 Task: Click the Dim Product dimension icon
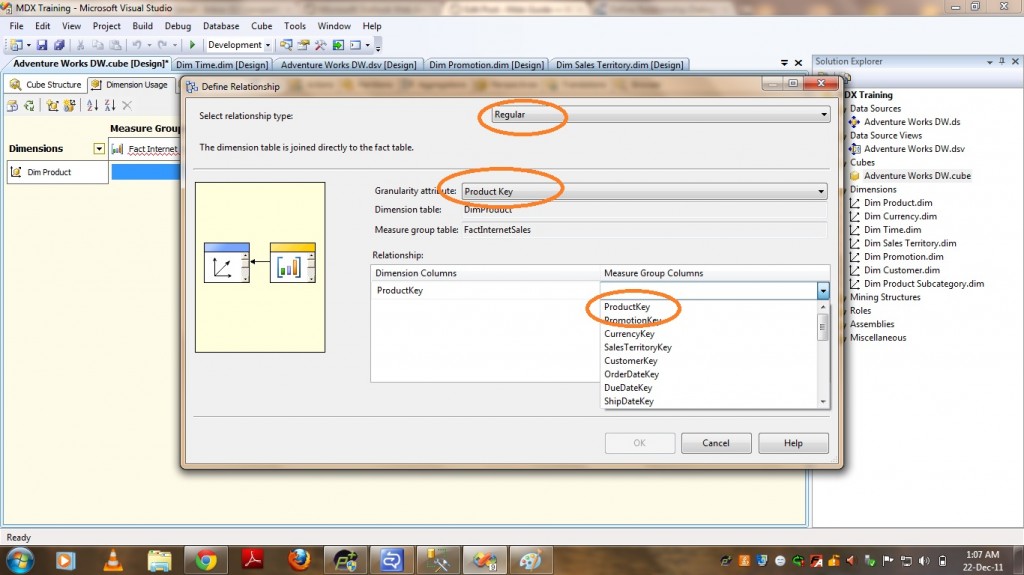click(x=17, y=172)
